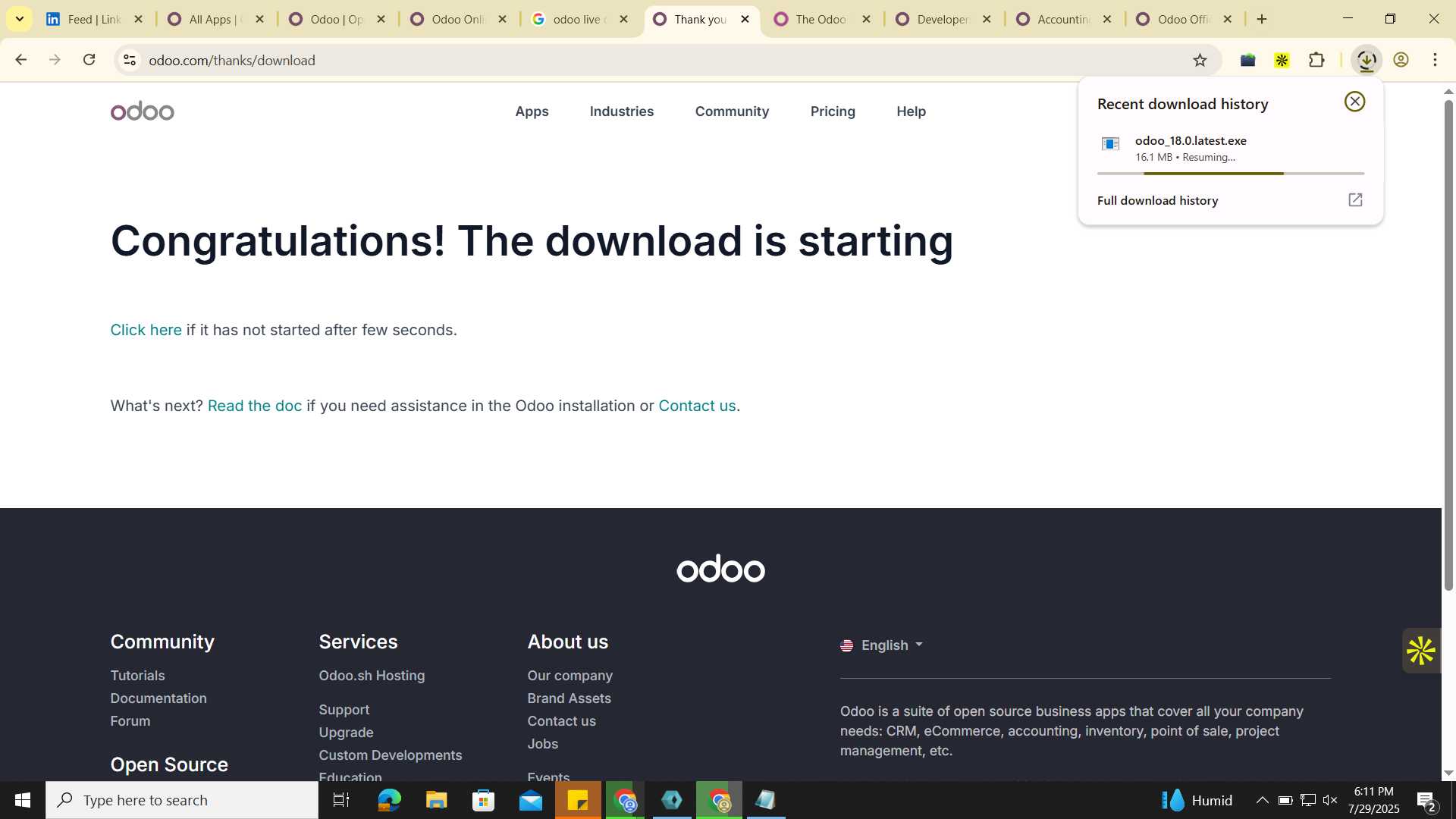This screenshot has height=819, width=1456.
Task: Click floating yellow asterisk widget on page
Action: pos(1420,651)
